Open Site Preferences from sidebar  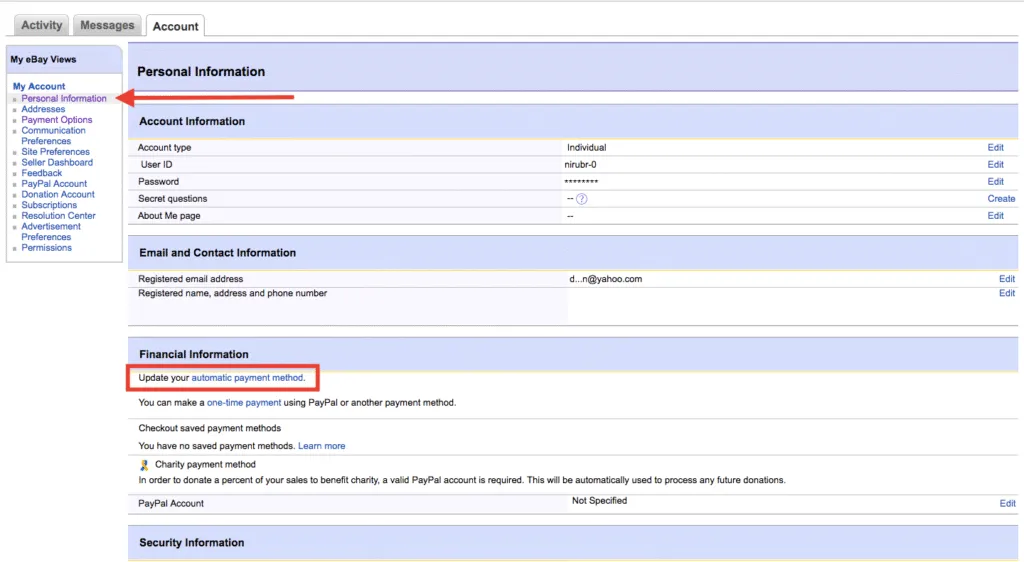(55, 152)
